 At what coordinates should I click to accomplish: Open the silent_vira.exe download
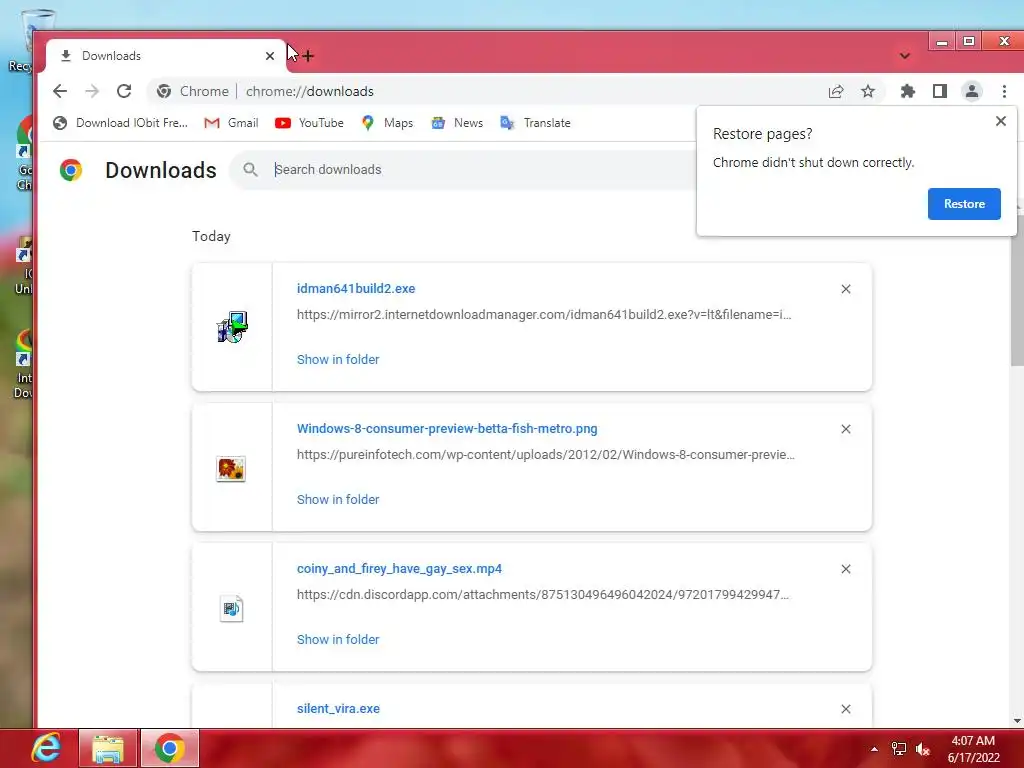point(338,709)
